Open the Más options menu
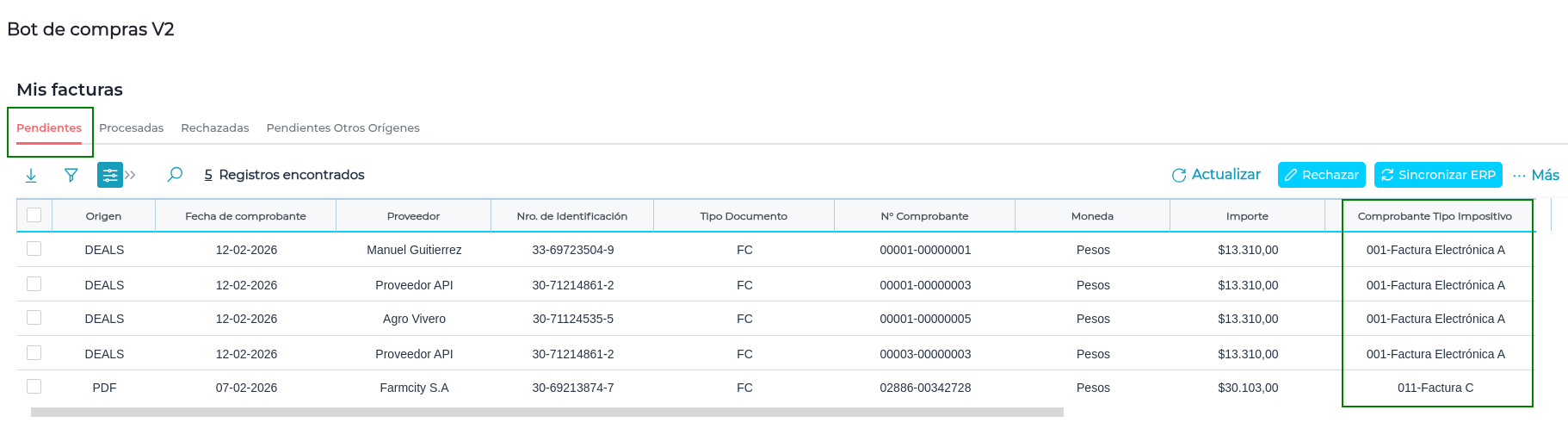 (1536, 175)
